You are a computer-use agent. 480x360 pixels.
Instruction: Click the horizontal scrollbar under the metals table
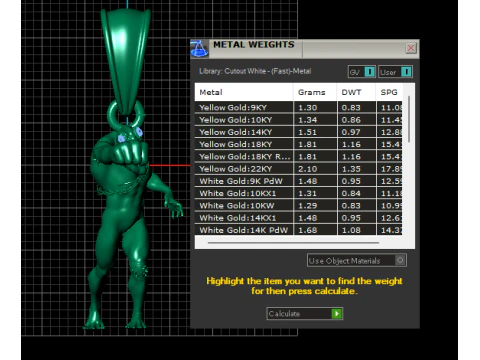tap(293, 243)
